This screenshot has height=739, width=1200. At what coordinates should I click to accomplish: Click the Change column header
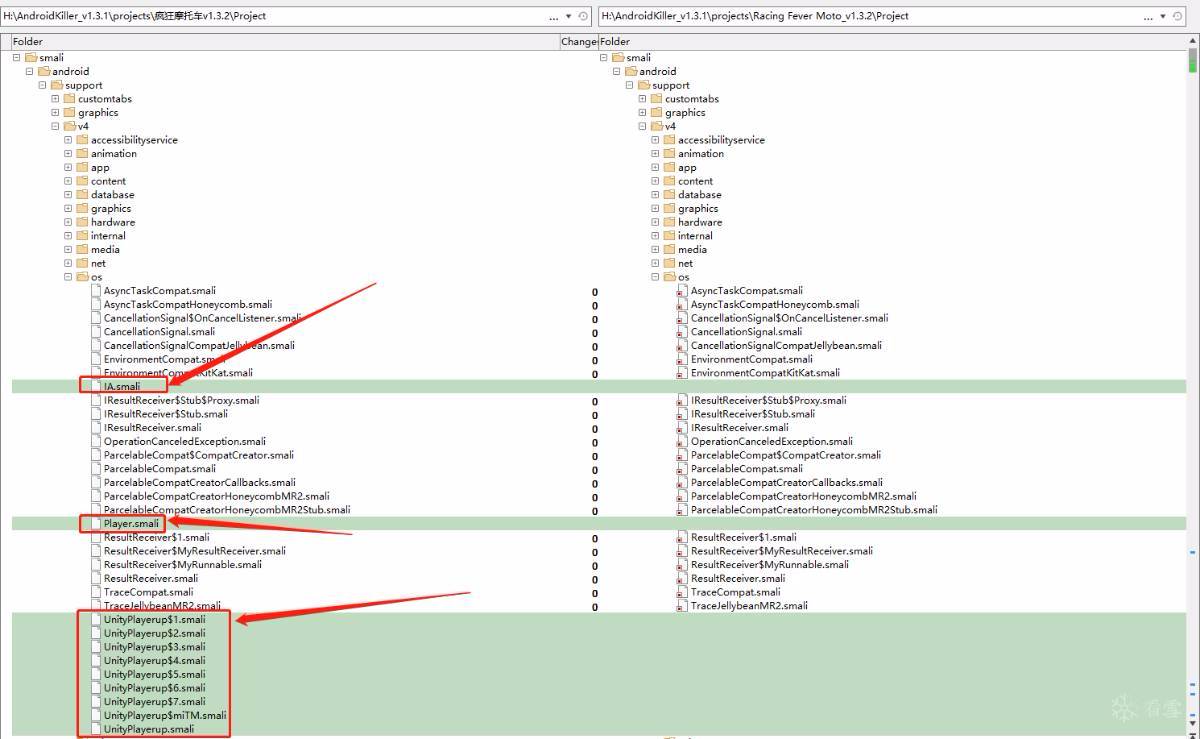pyautogui.click(x=578, y=41)
